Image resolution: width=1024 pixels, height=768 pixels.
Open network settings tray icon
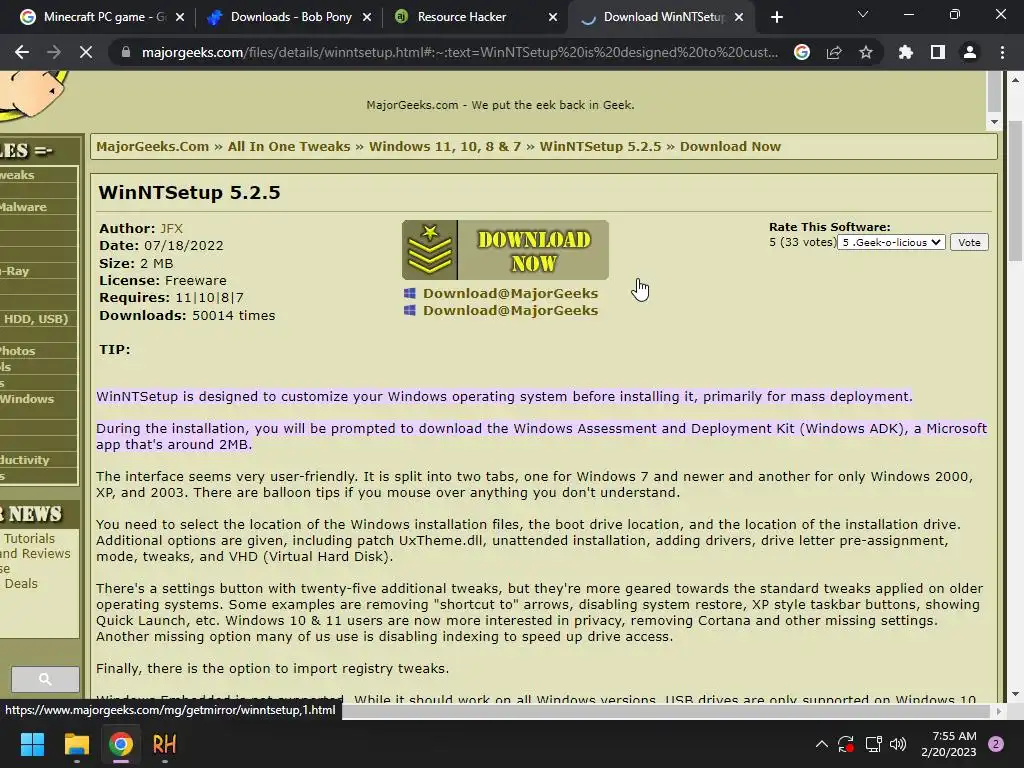[873, 744]
